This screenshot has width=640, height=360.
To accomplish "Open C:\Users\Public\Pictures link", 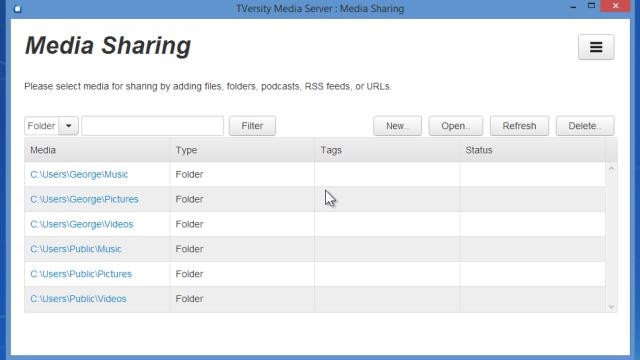I will pyautogui.click(x=81, y=274).
